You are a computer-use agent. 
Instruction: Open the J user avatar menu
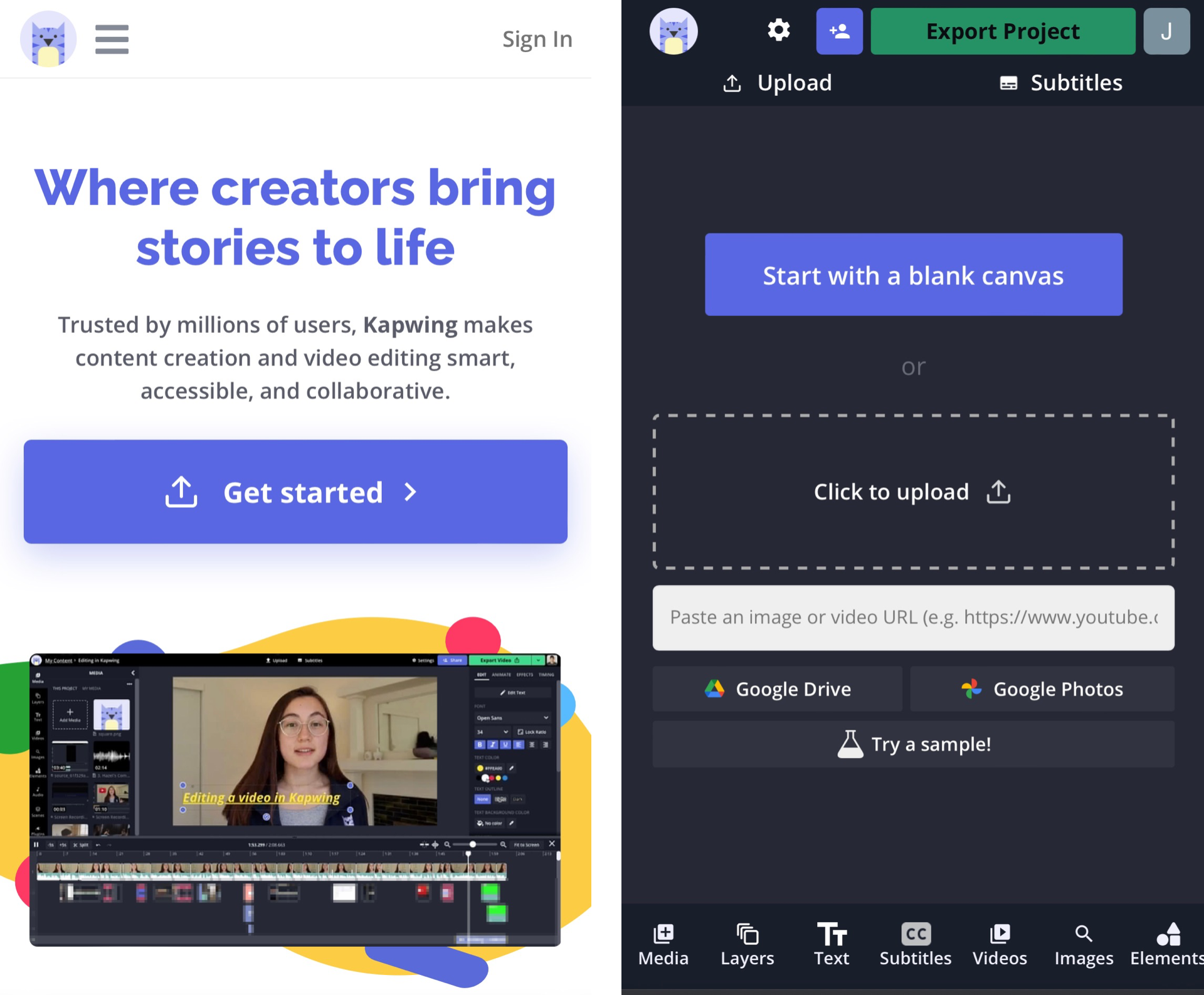(x=1166, y=31)
